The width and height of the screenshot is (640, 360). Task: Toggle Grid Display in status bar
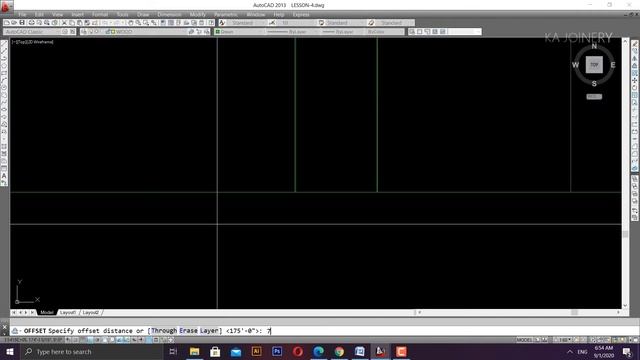[83, 340]
